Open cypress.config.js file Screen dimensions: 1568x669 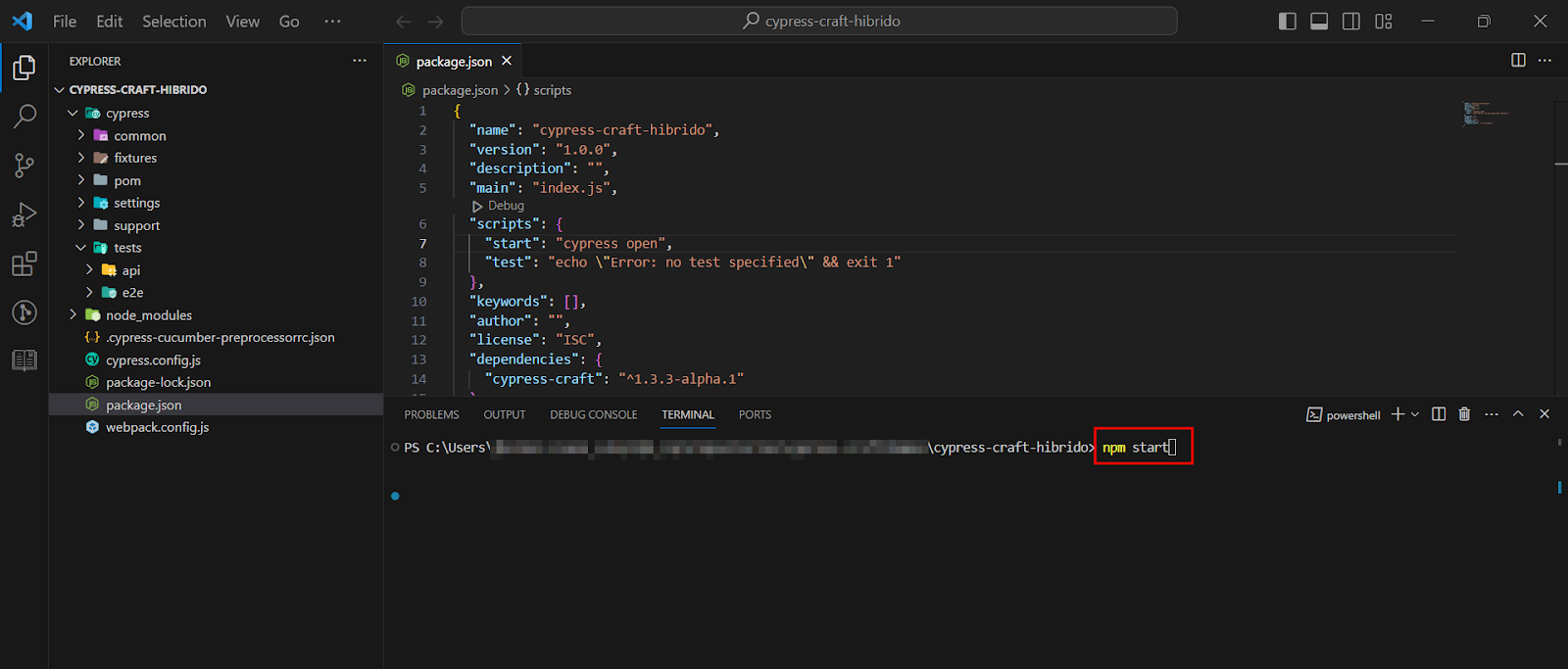[x=216, y=360]
